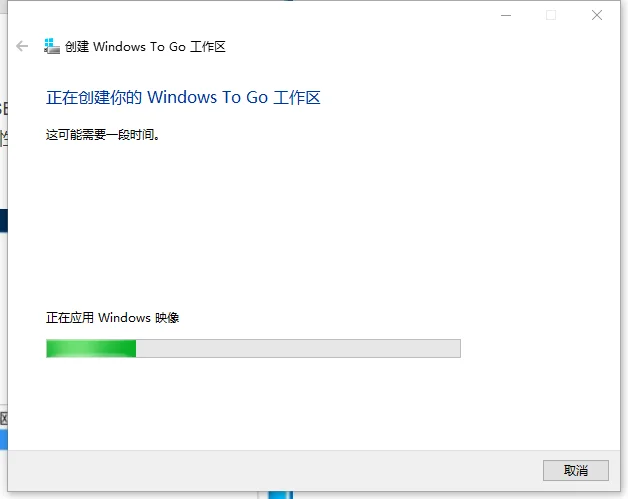Screen dimensions: 628x499
Task: Click the light blue strip at lower left edge
Action: pos(4,439)
